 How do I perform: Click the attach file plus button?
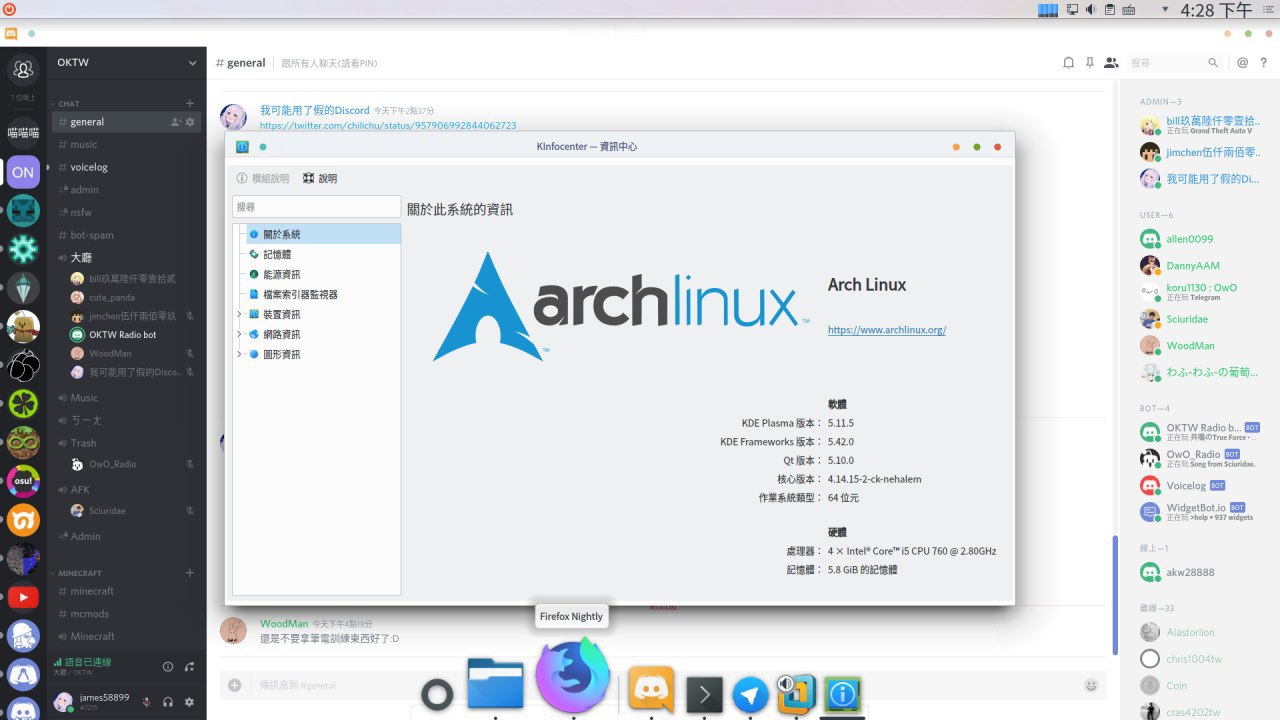[x=234, y=685]
